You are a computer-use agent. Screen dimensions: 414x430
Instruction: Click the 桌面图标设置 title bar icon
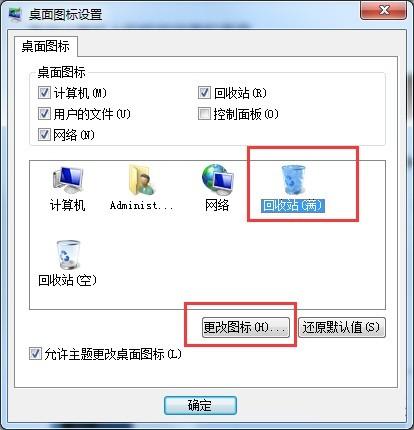click(15, 14)
